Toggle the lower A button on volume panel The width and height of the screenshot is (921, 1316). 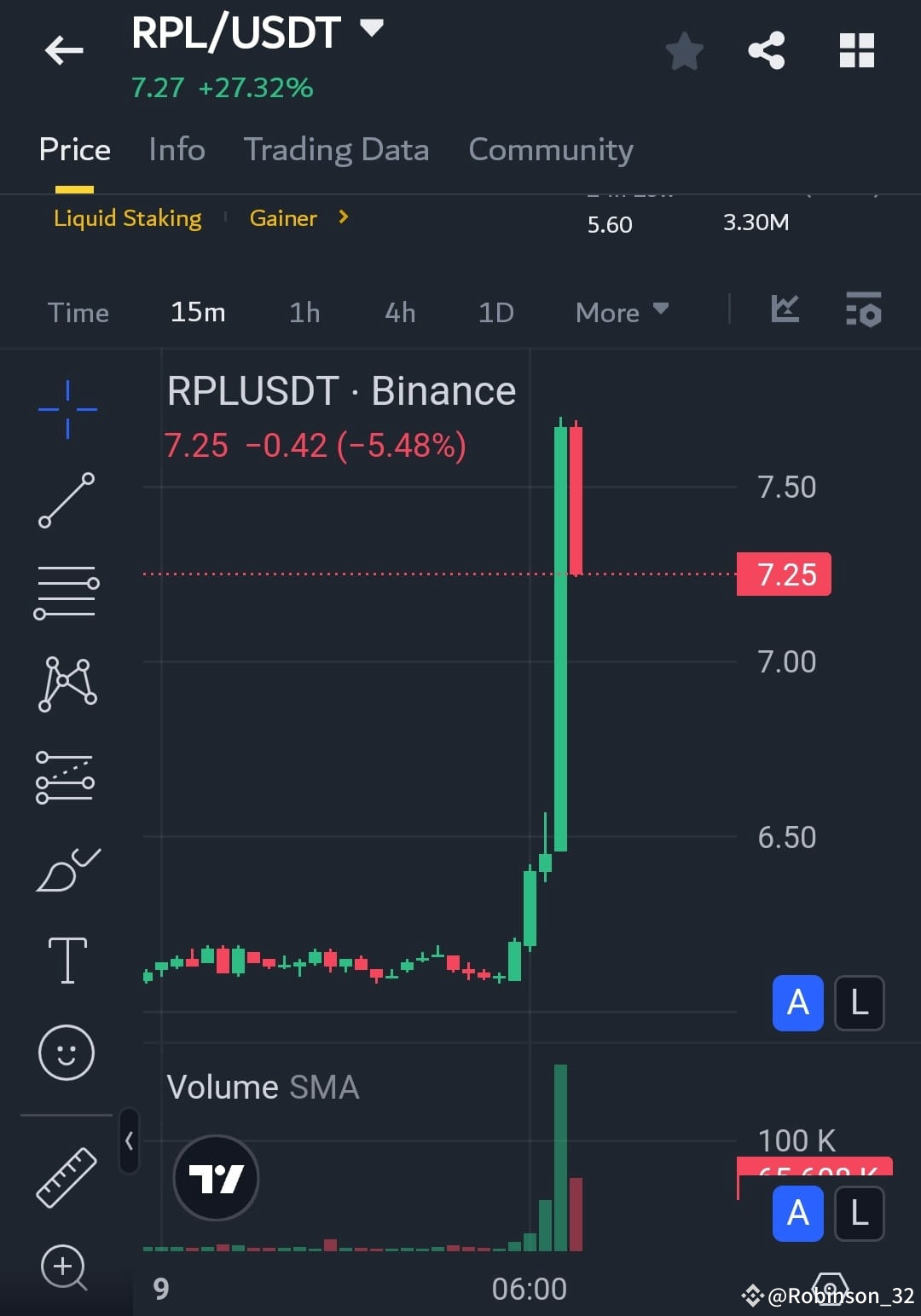pyautogui.click(x=796, y=1214)
